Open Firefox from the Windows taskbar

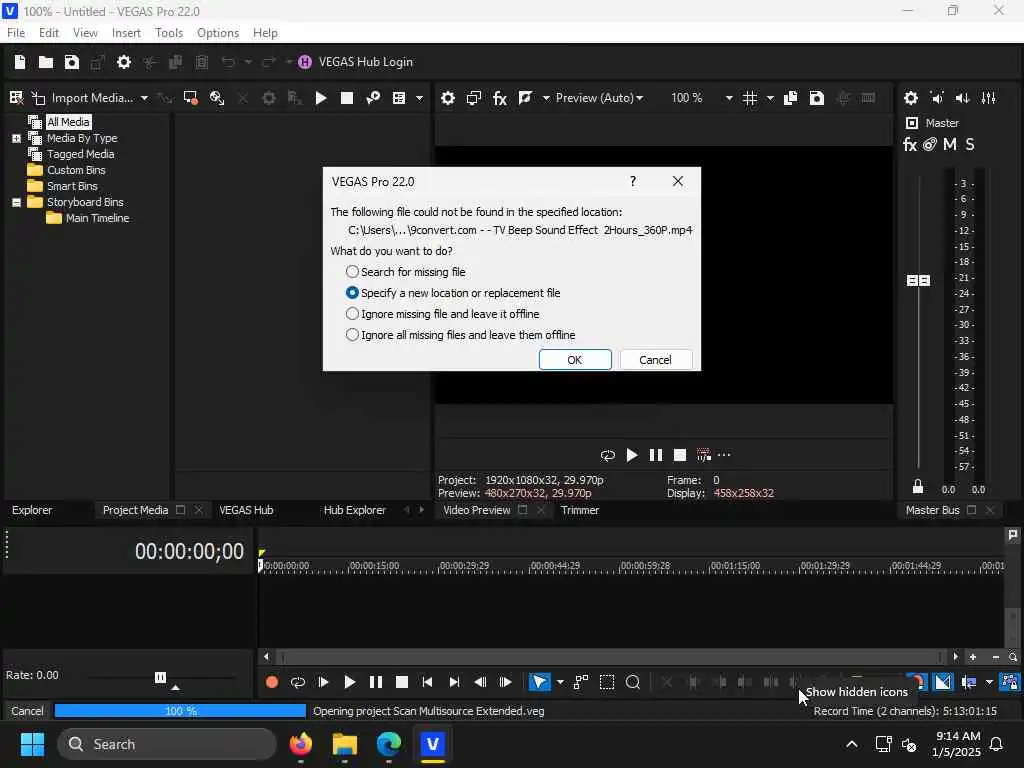point(301,744)
